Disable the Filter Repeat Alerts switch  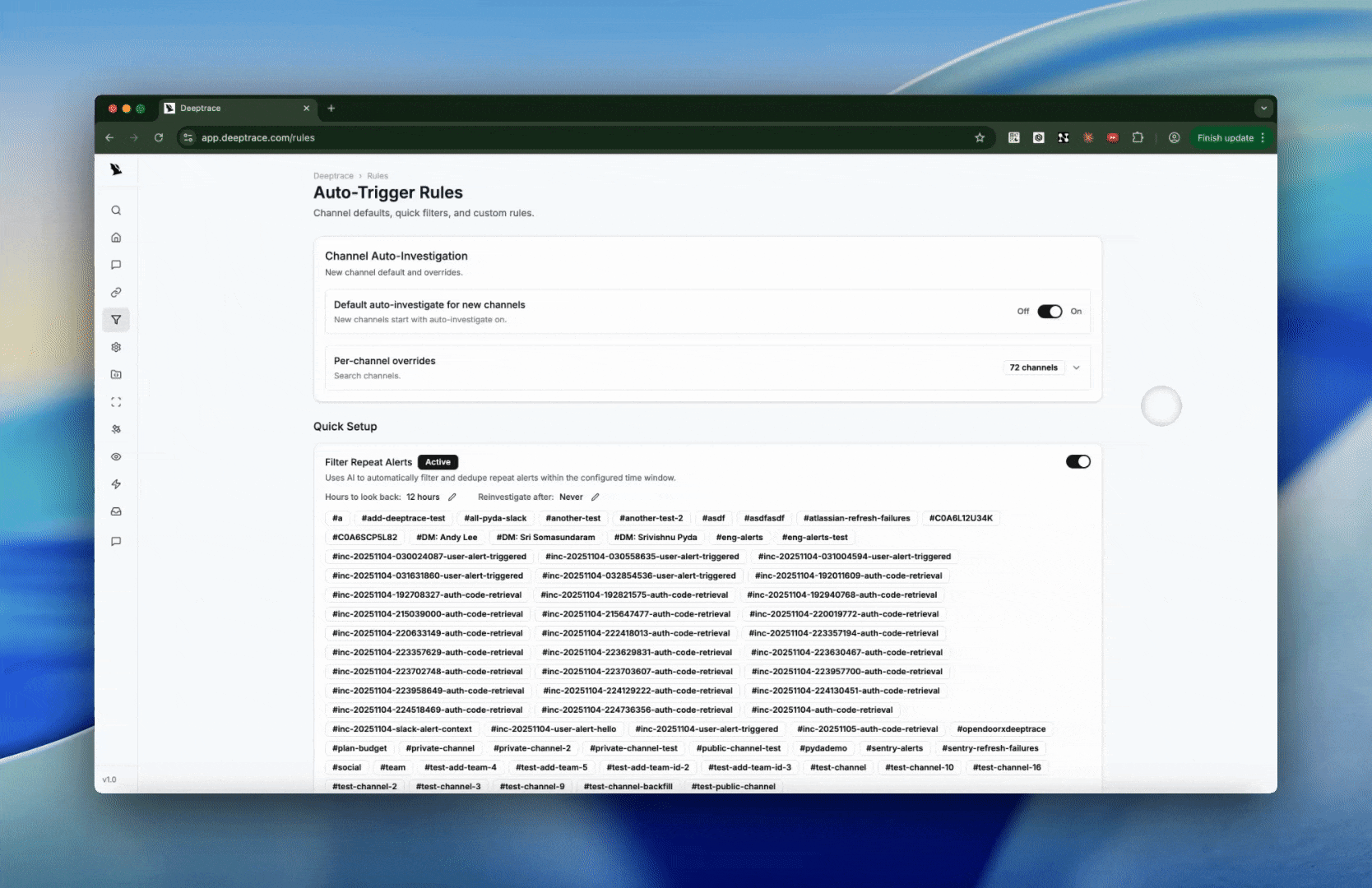(1078, 462)
